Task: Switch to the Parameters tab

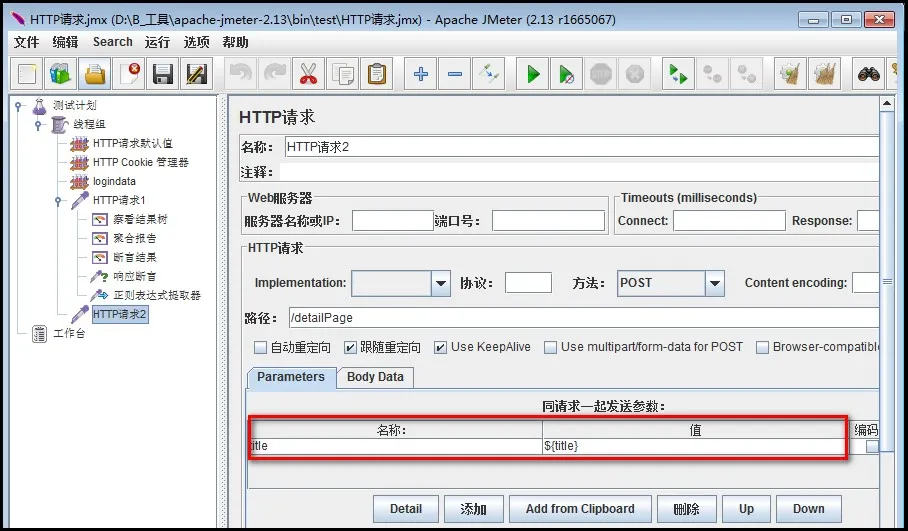Action: click(x=291, y=377)
